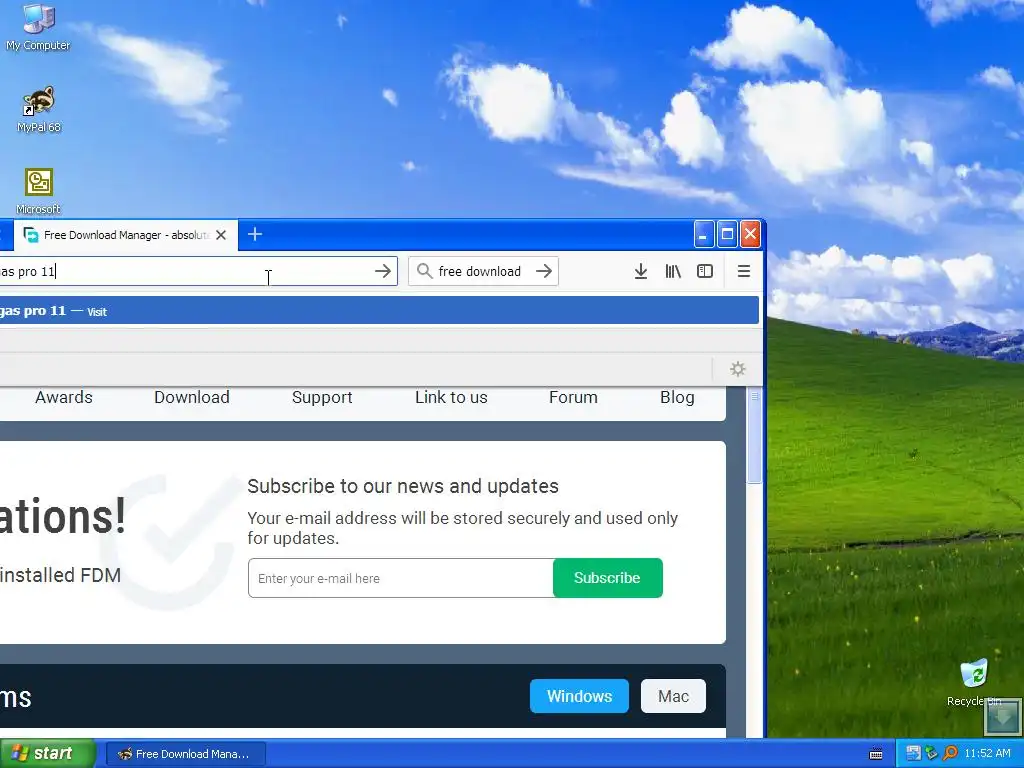Screen dimensions: 1024x768
Task: Open the Recycle Bin on the desktop
Action: 974,682
